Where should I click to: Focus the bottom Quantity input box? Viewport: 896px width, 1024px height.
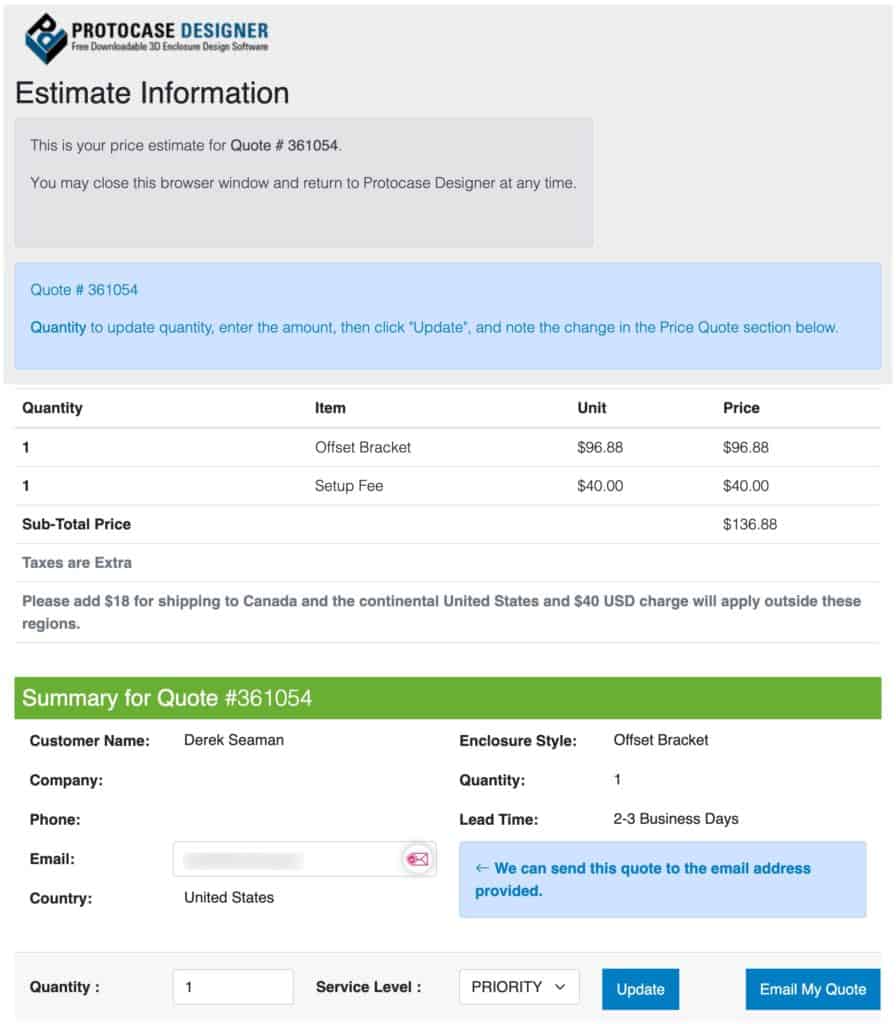point(233,987)
